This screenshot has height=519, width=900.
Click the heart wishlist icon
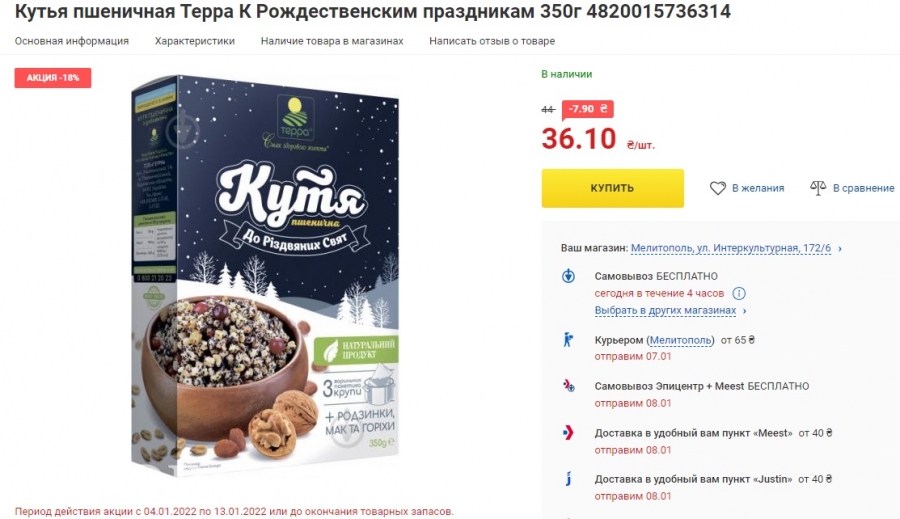tap(717, 188)
